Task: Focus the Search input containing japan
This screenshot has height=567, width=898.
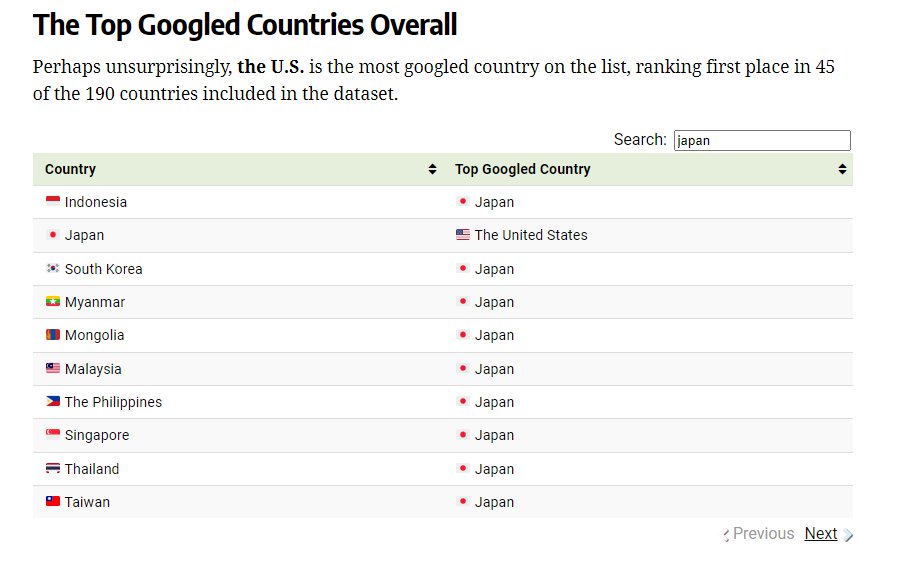Action: pos(762,140)
